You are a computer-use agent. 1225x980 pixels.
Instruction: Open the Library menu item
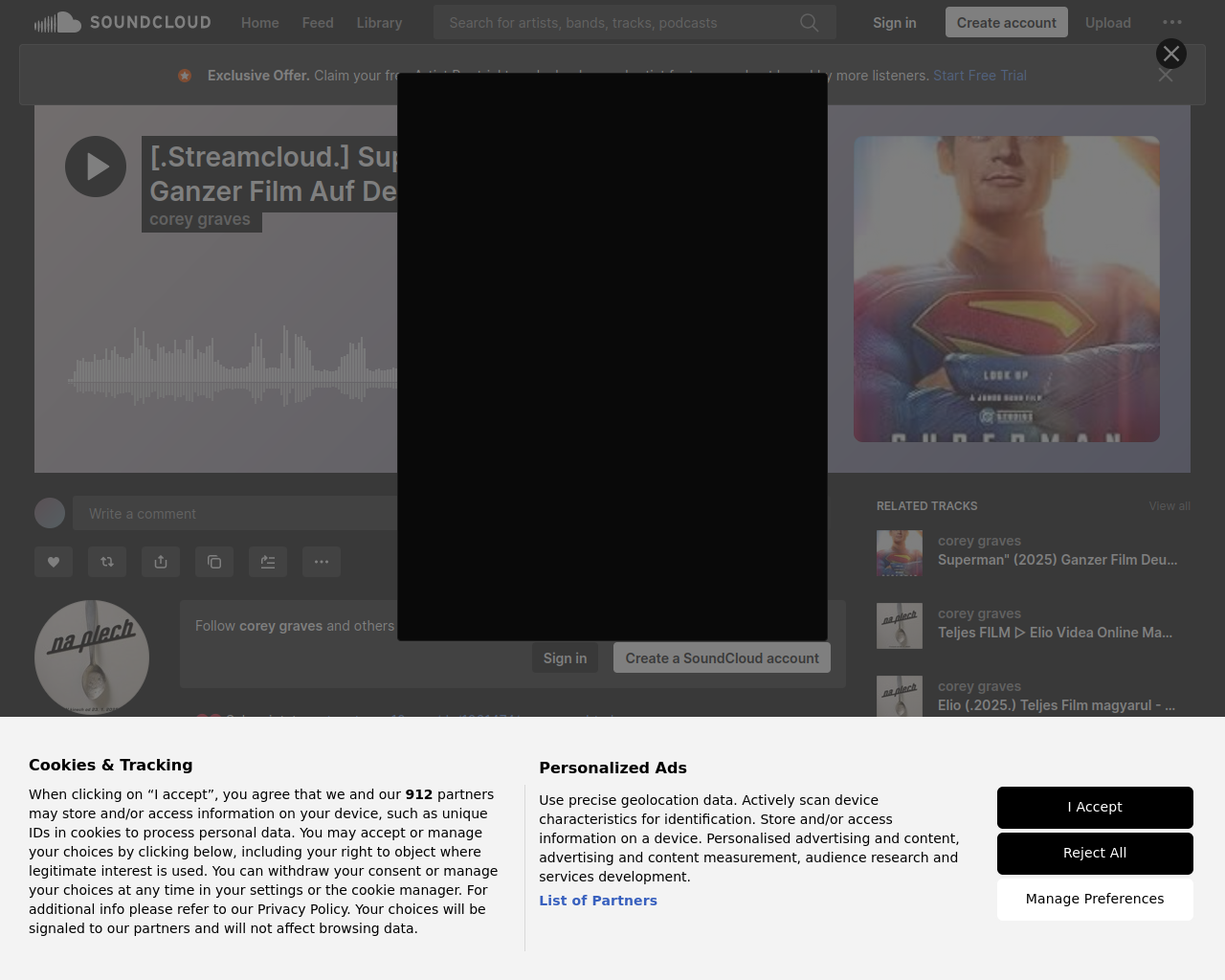pyautogui.click(x=379, y=23)
